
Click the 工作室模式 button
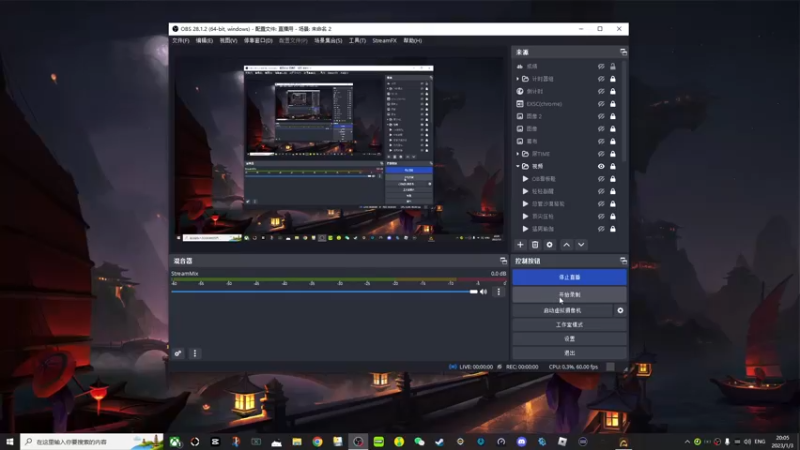pyautogui.click(x=569, y=324)
